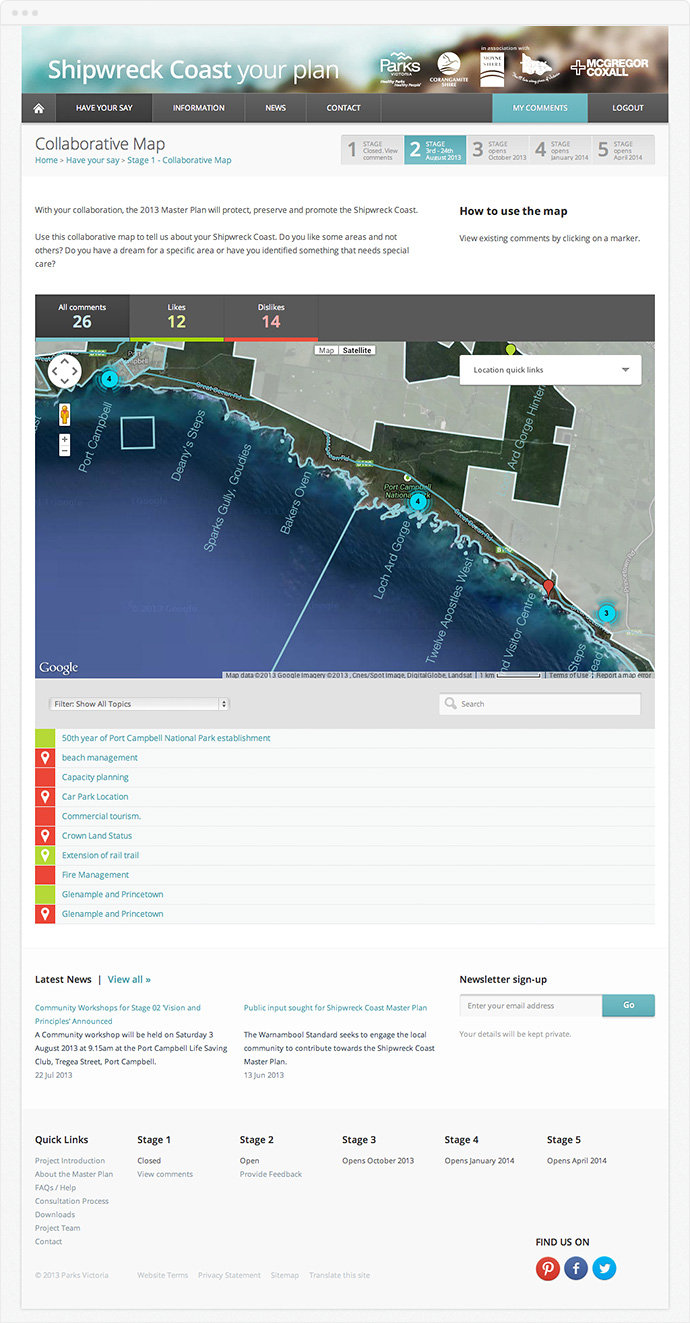
Task: Switch map to Map view
Action: tap(326, 351)
